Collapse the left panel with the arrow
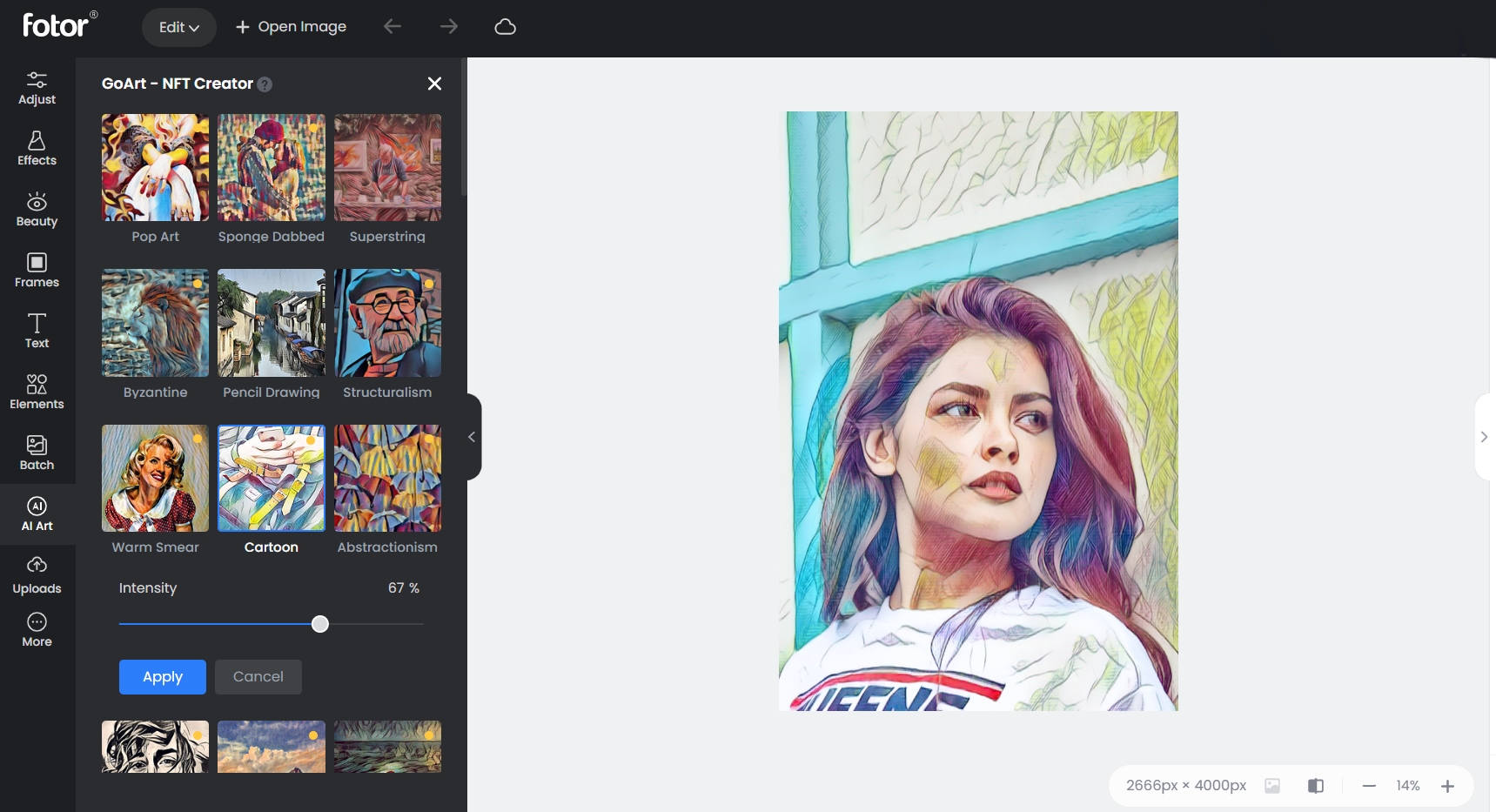The width and height of the screenshot is (1496, 812). (472, 437)
